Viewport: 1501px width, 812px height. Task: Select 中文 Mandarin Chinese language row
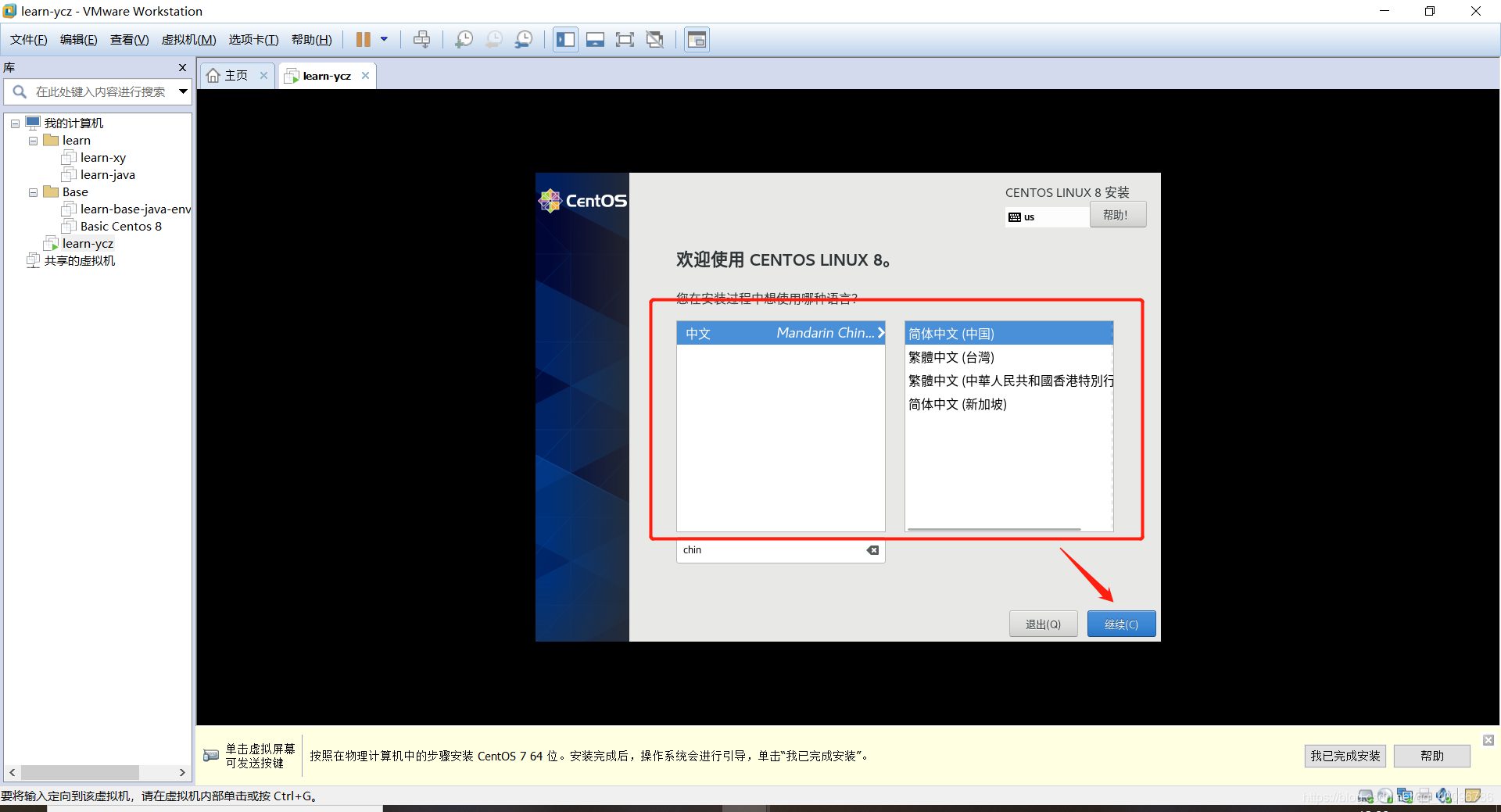click(x=781, y=333)
